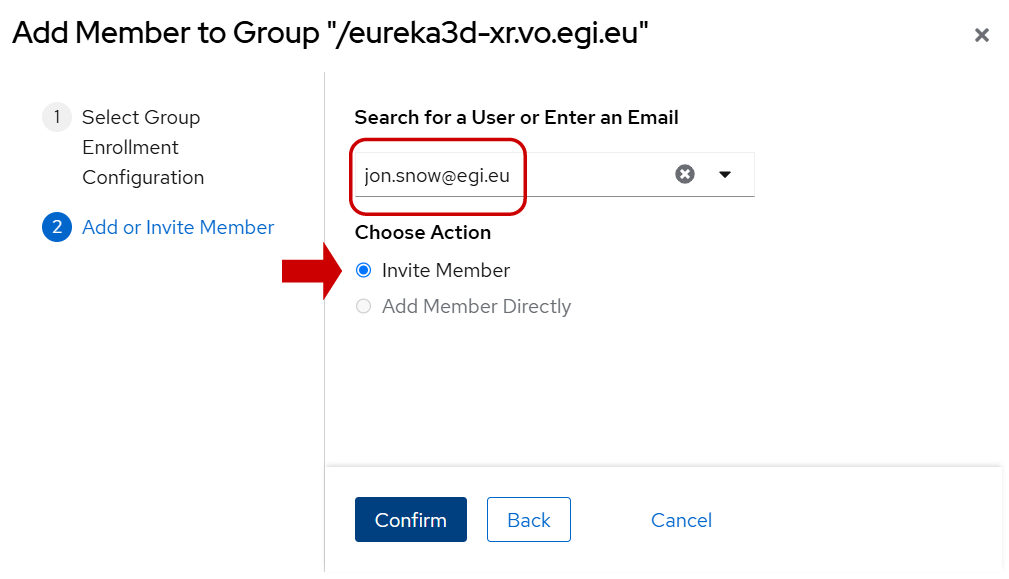Clear the entered email with the X icon
This screenshot has height=579, width=1009.
685,174
